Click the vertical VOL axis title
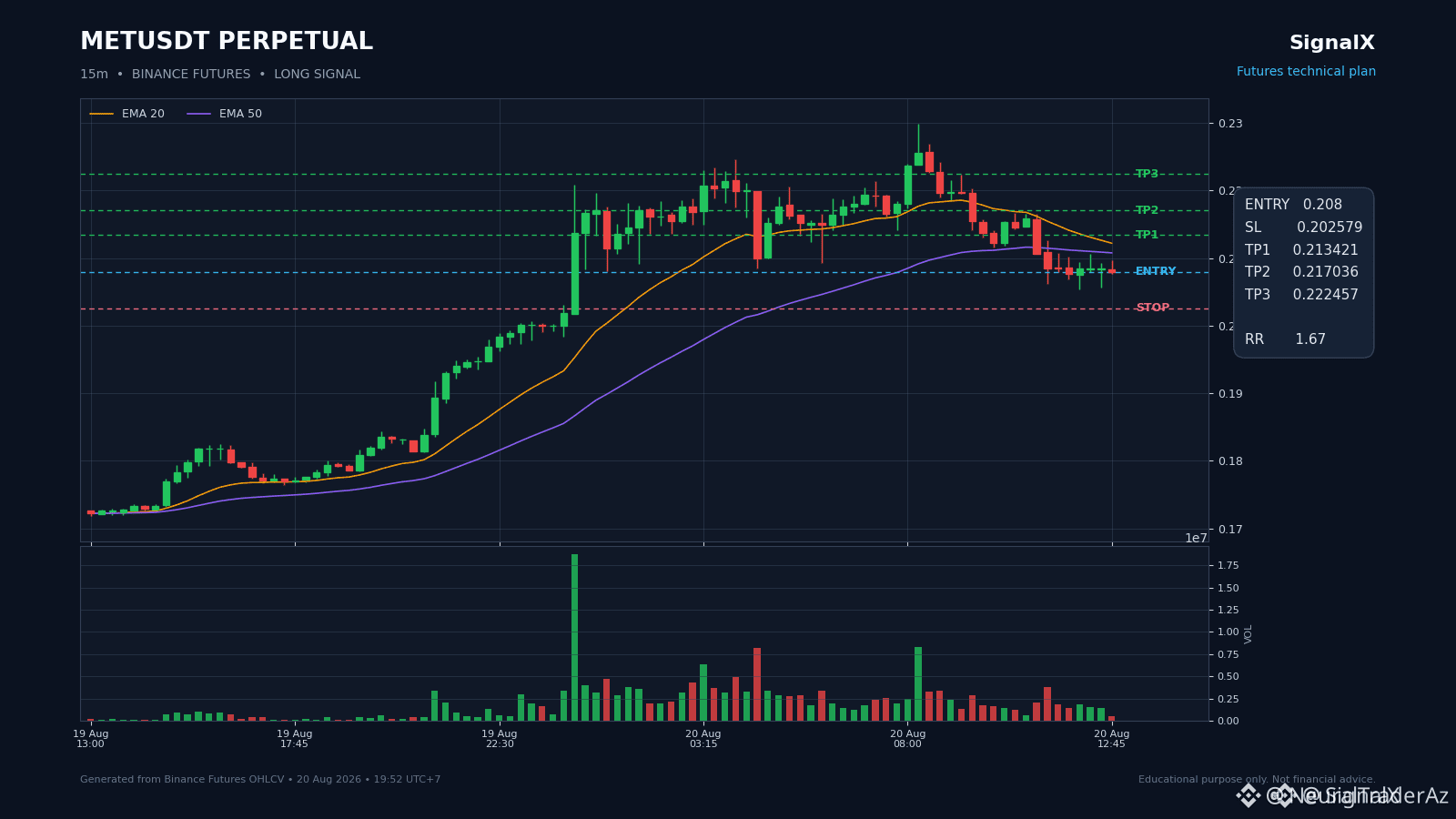The height and width of the screenshot is (819, 1456). click(1249, 633)
